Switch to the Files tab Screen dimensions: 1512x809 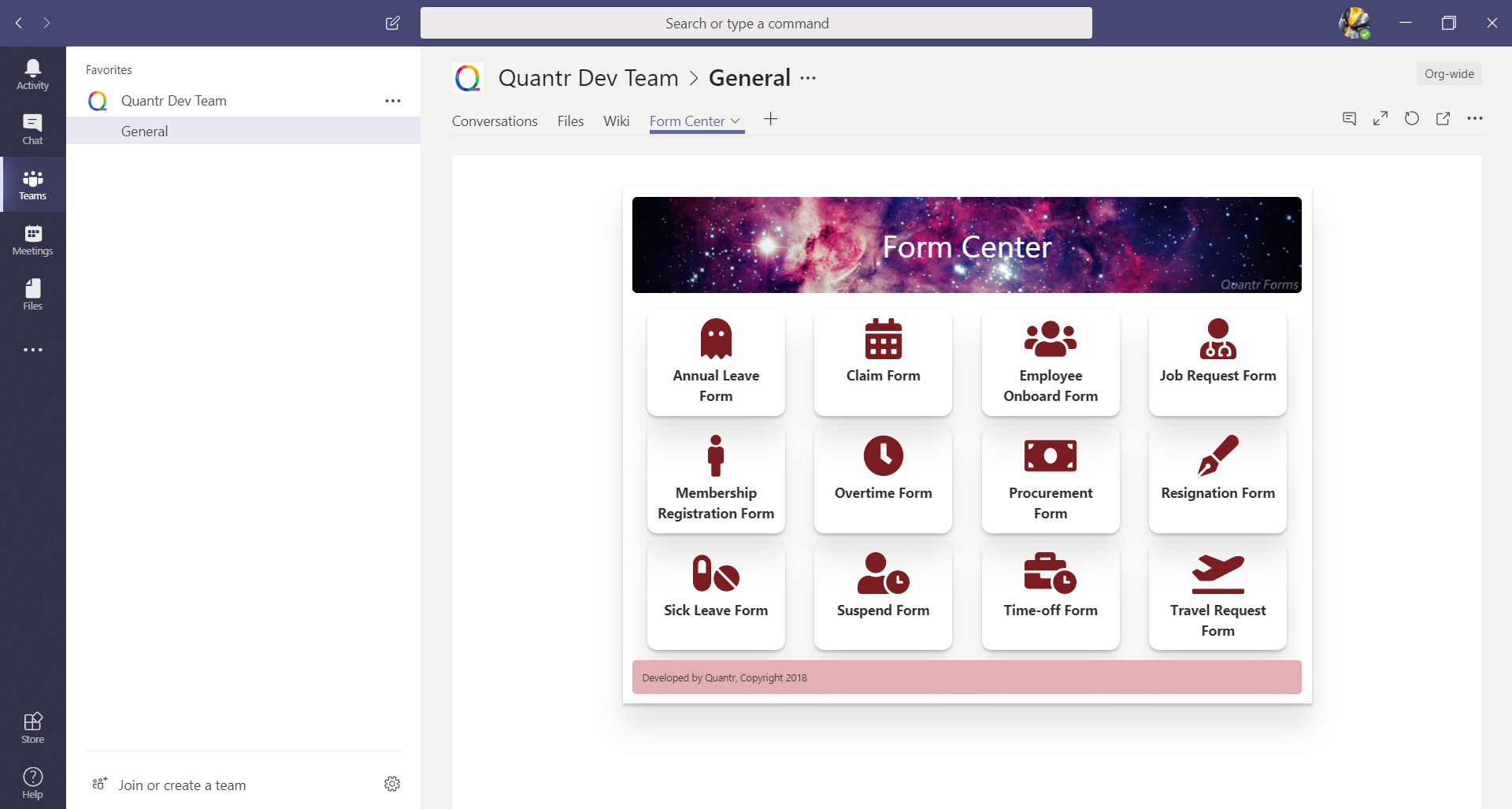(570, 121)
